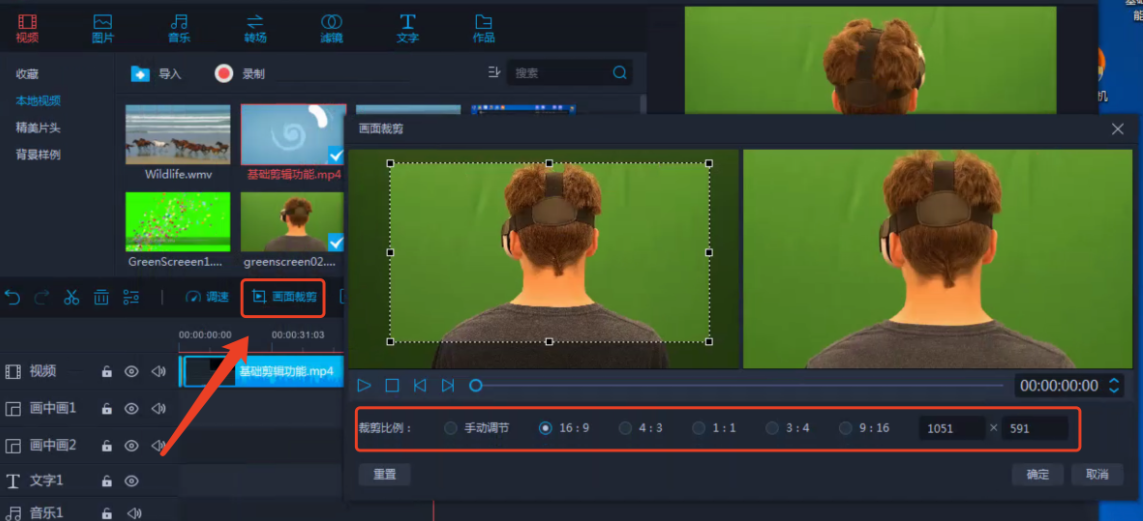Open the 文字 text tab
Image resolution: width=1143 pixels, height=521 pixels.
coord(407,29)
